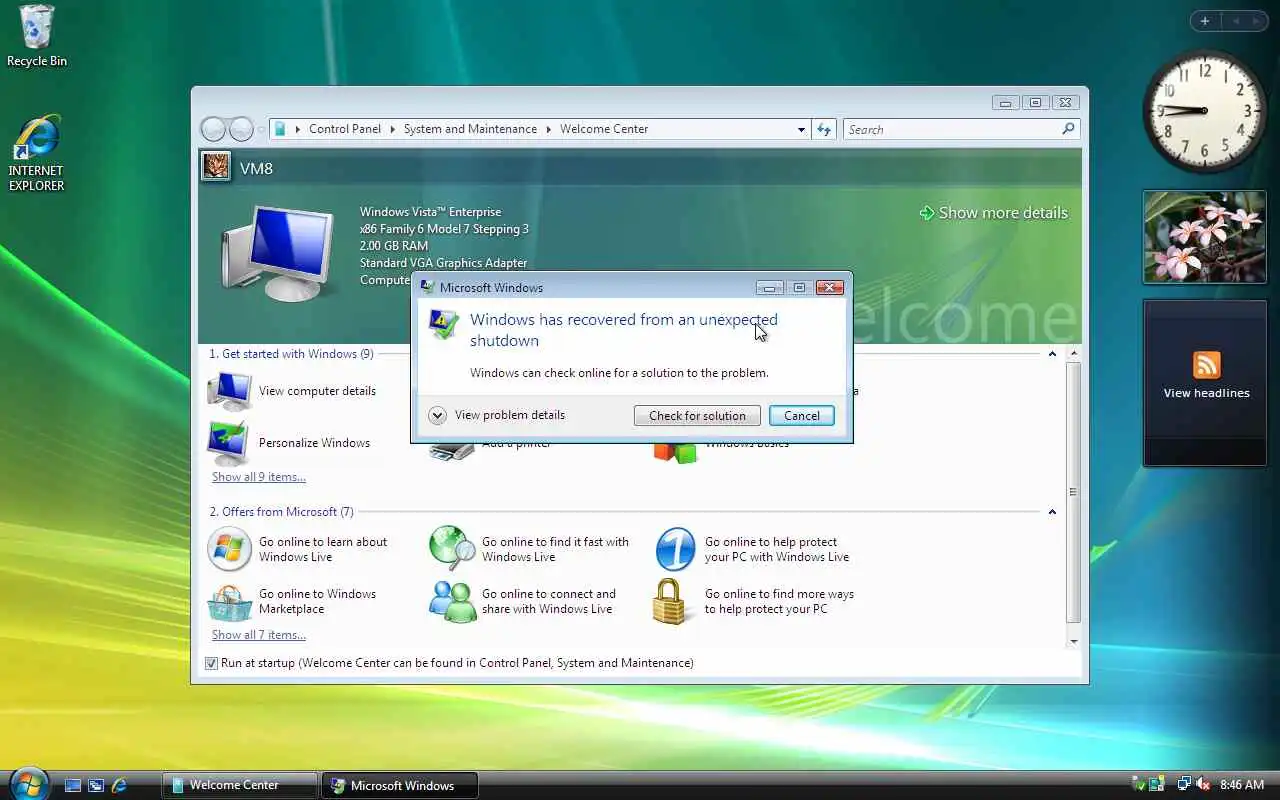The image size is (1280, 800).
Task: Click the Personalize Windows text
Action: tap(314, 443)
